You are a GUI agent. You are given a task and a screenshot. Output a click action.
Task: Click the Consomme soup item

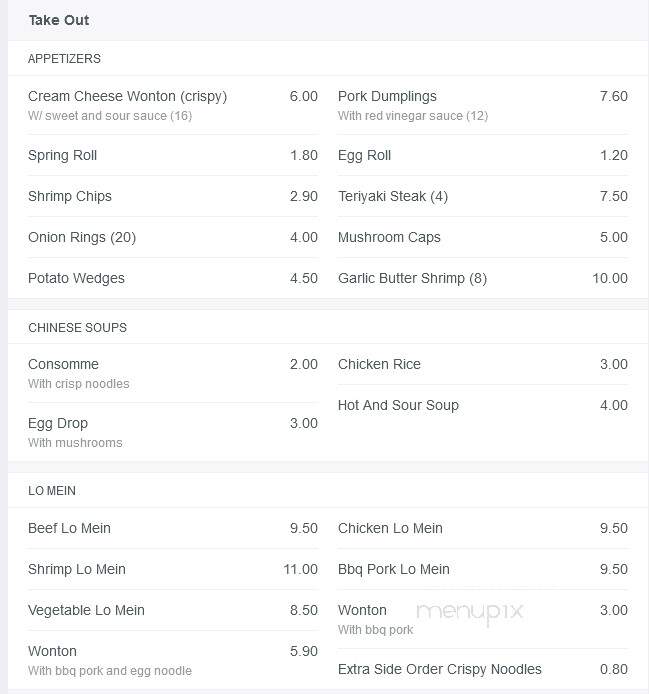(x=63, y=364)
